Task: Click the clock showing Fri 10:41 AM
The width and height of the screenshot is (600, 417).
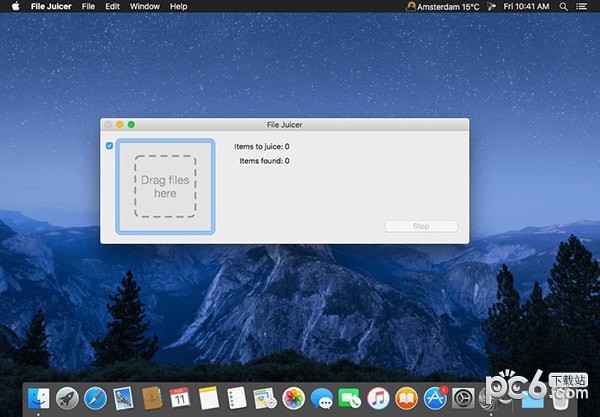Action: tap(526, 7)
